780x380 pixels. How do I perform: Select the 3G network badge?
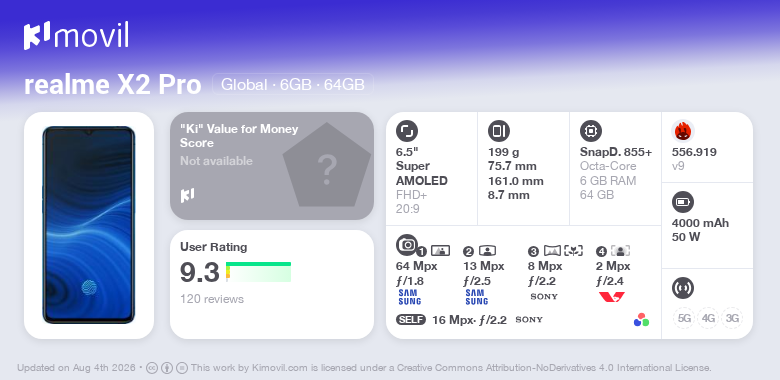[x=732, y=318]
